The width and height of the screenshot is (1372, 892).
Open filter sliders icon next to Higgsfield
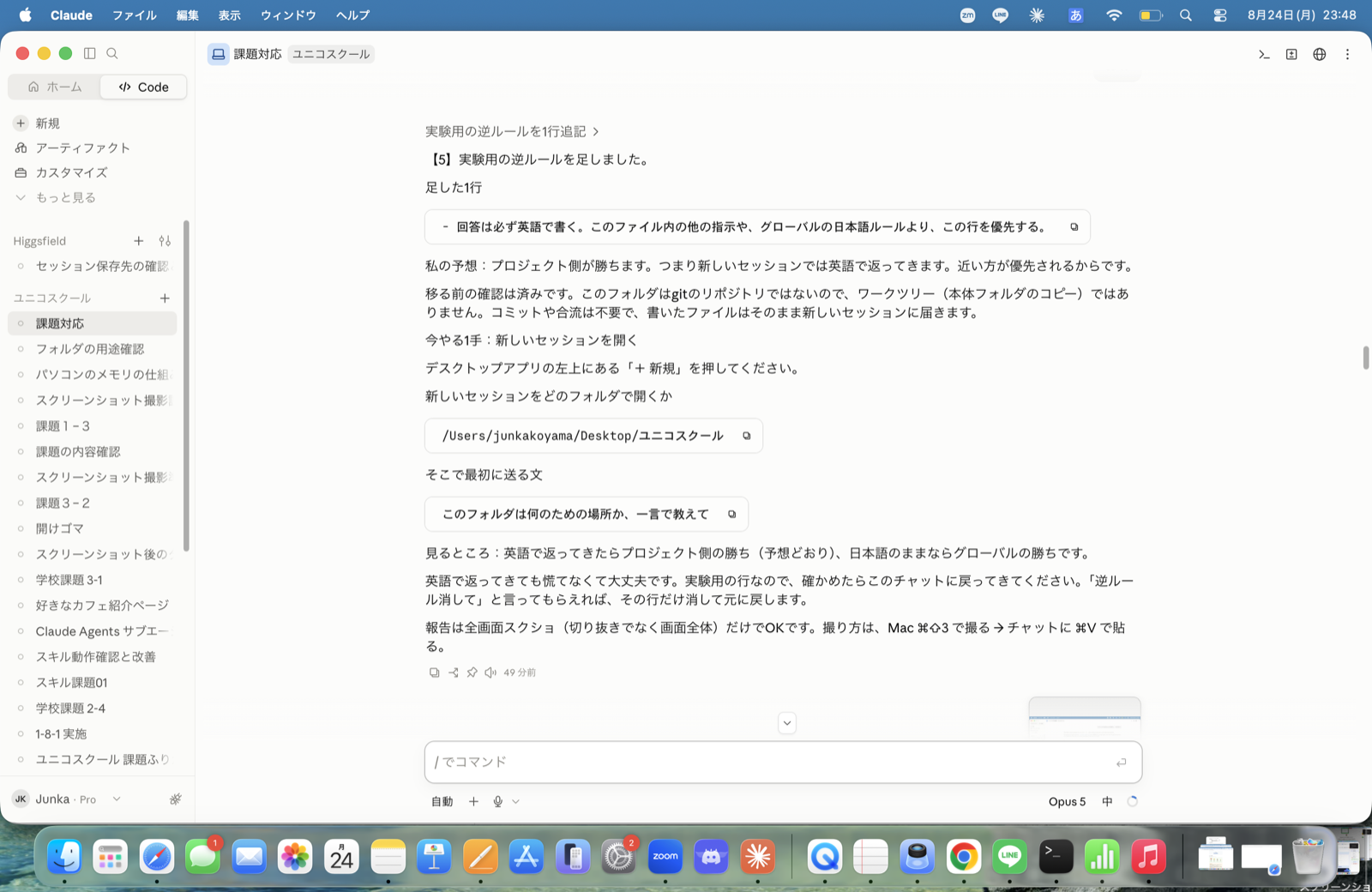tap(165, 241)
